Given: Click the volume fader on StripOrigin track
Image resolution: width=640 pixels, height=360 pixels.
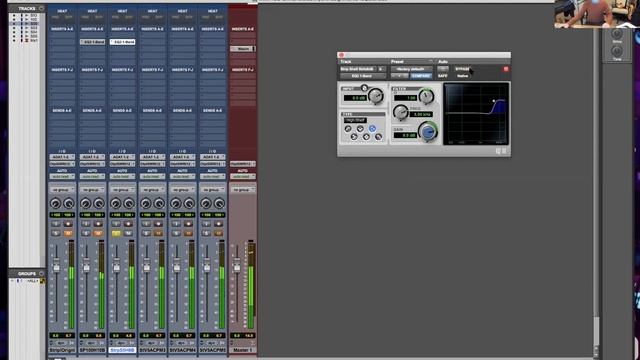Looking at the screenshot, I should click(56, 267).
